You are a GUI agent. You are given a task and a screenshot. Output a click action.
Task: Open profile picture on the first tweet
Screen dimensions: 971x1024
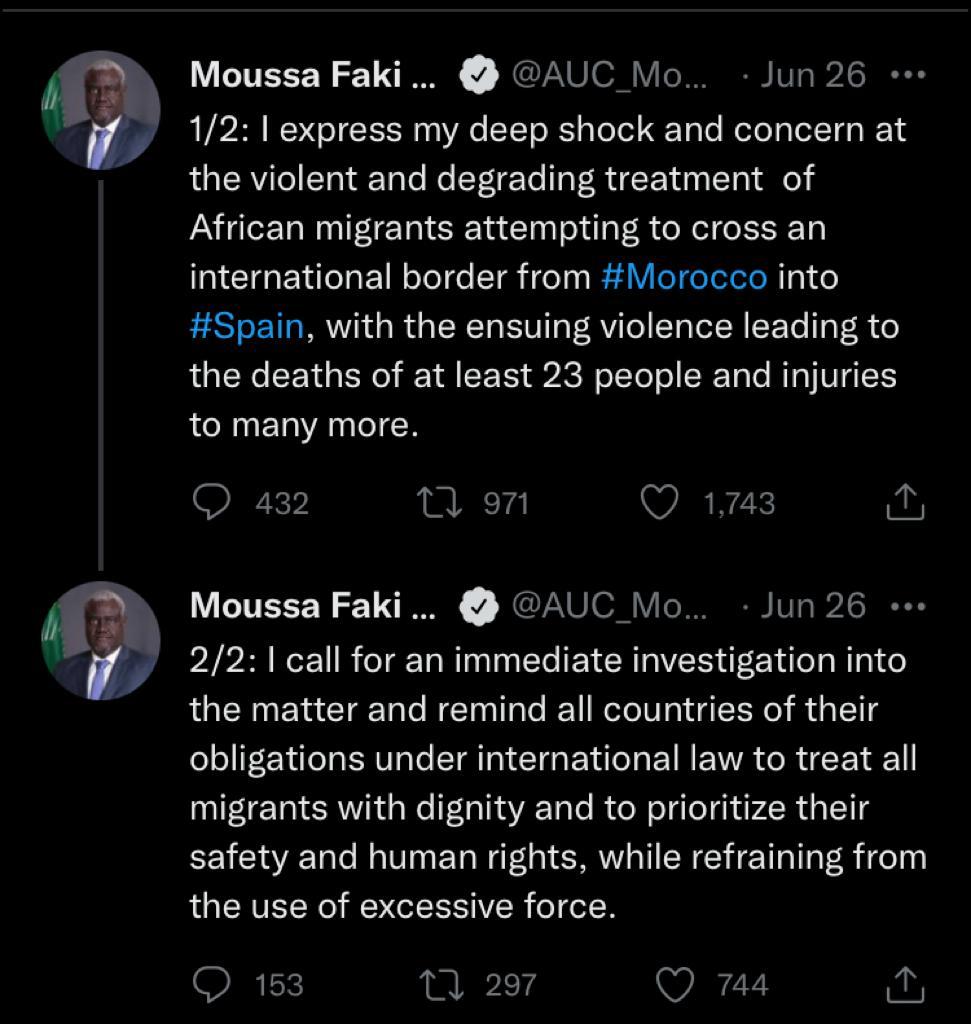[x=101, y=110]
